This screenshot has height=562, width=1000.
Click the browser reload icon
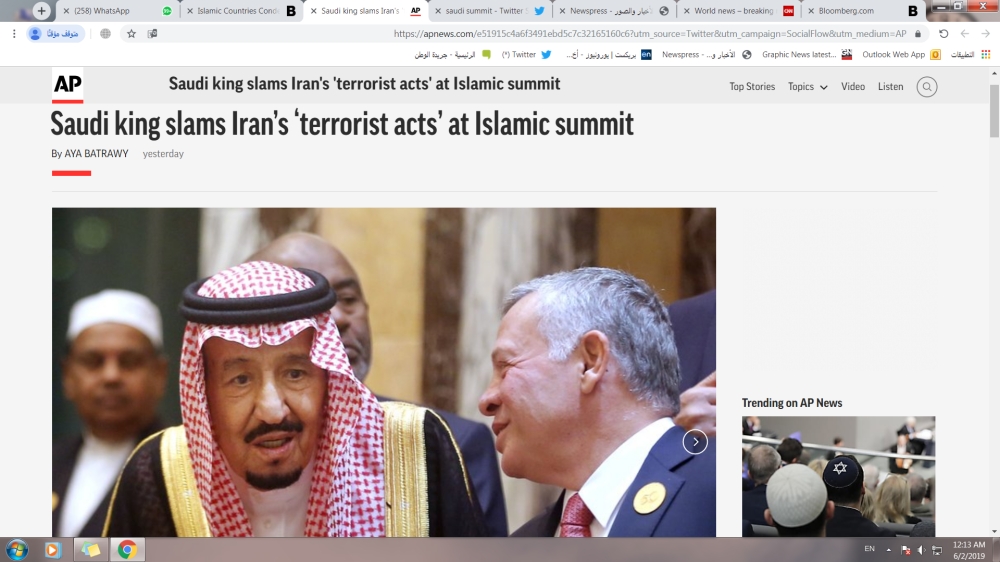(x=943, y=34)
